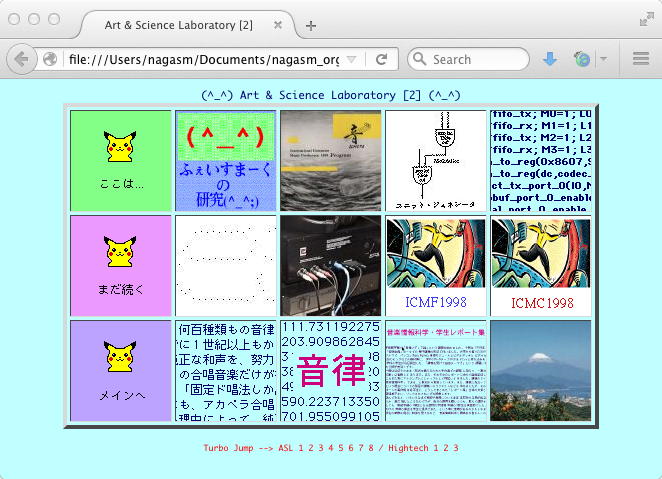Open the Japanese text 何百種類もの音律 thumbnail
Screen dimensions: 662x479
(225, 371)
